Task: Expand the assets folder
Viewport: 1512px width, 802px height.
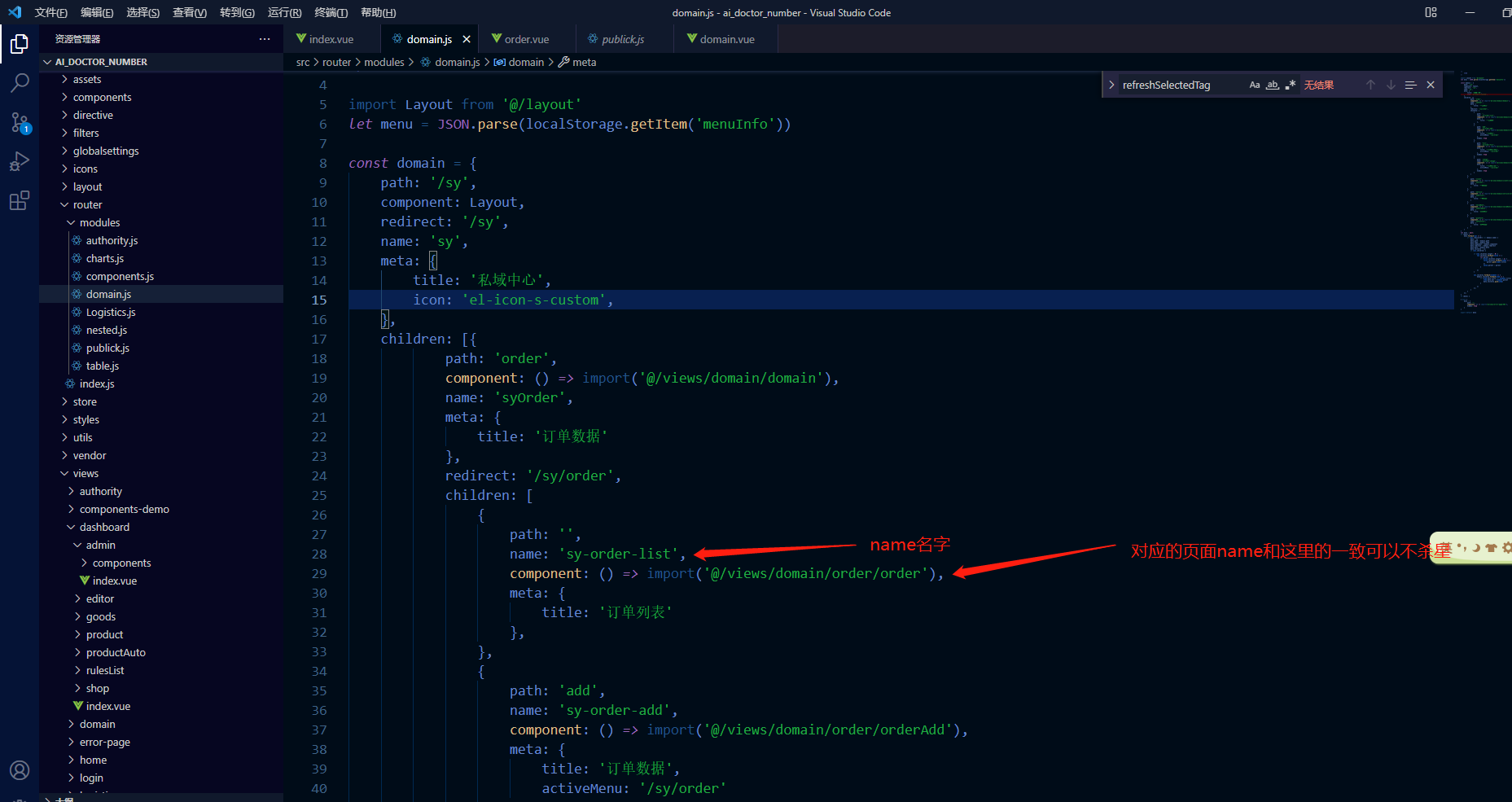Action: tap(87, 79)
